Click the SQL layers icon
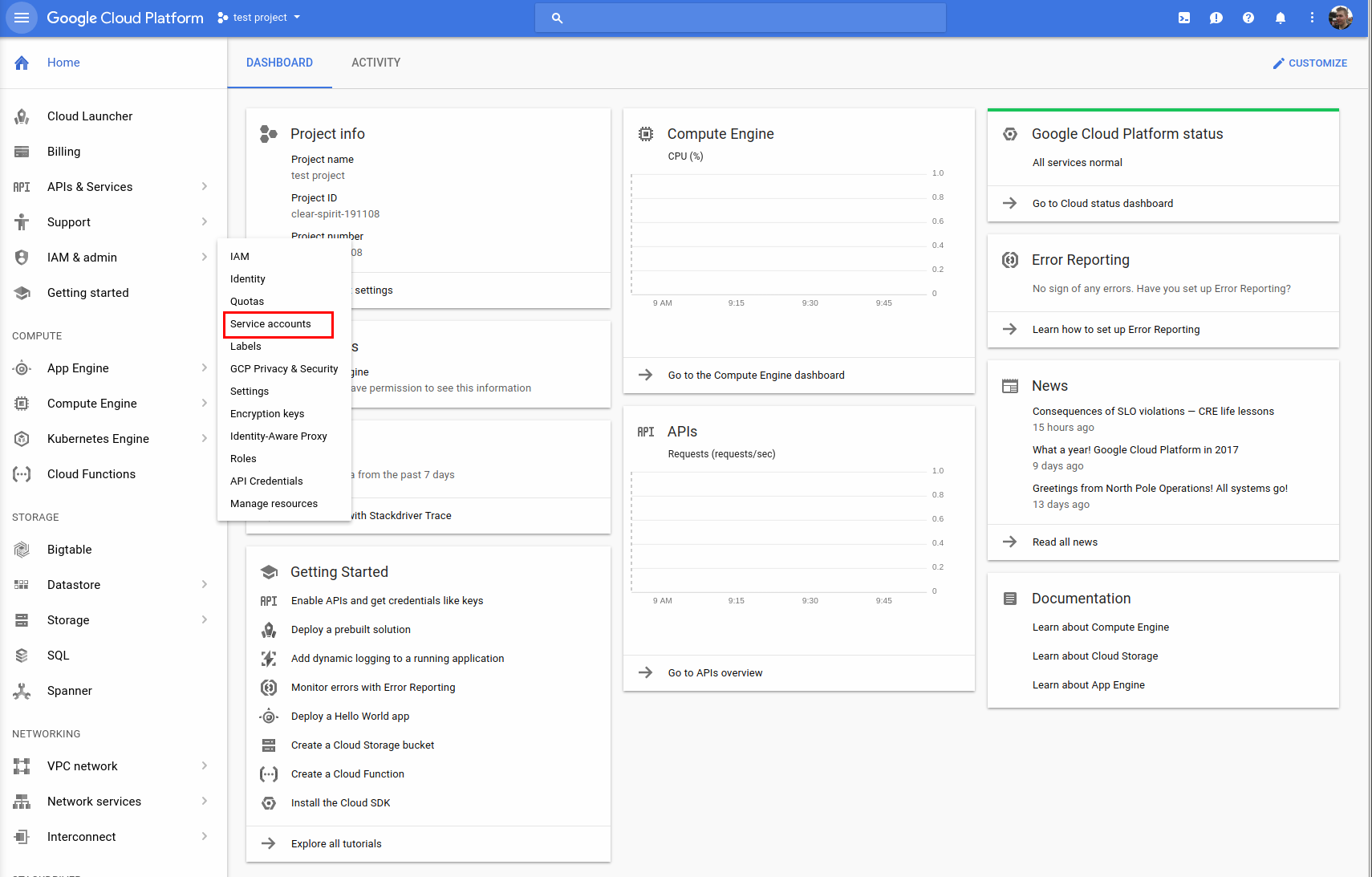Image resolution: width=1372 pixels, height=877 pixels. click(22, 656)
